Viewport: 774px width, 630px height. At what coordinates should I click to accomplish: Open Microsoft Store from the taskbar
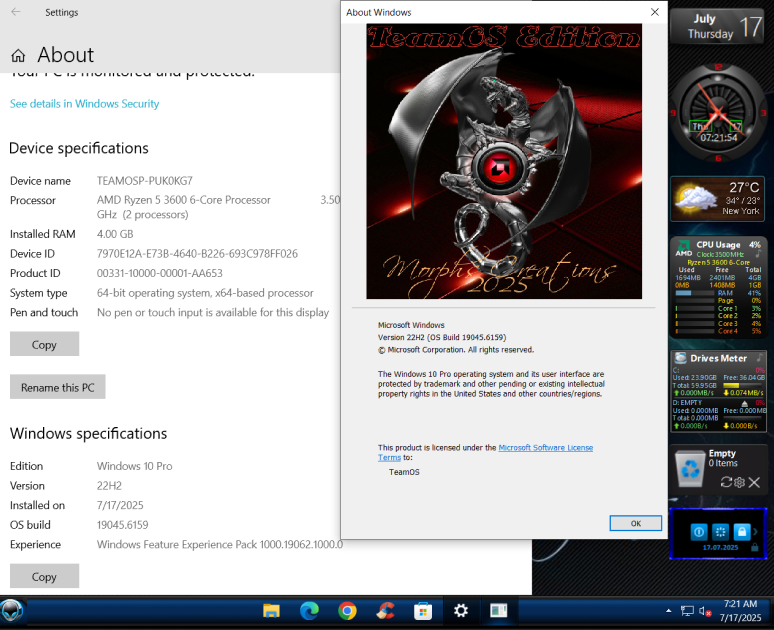click(423, 611)
